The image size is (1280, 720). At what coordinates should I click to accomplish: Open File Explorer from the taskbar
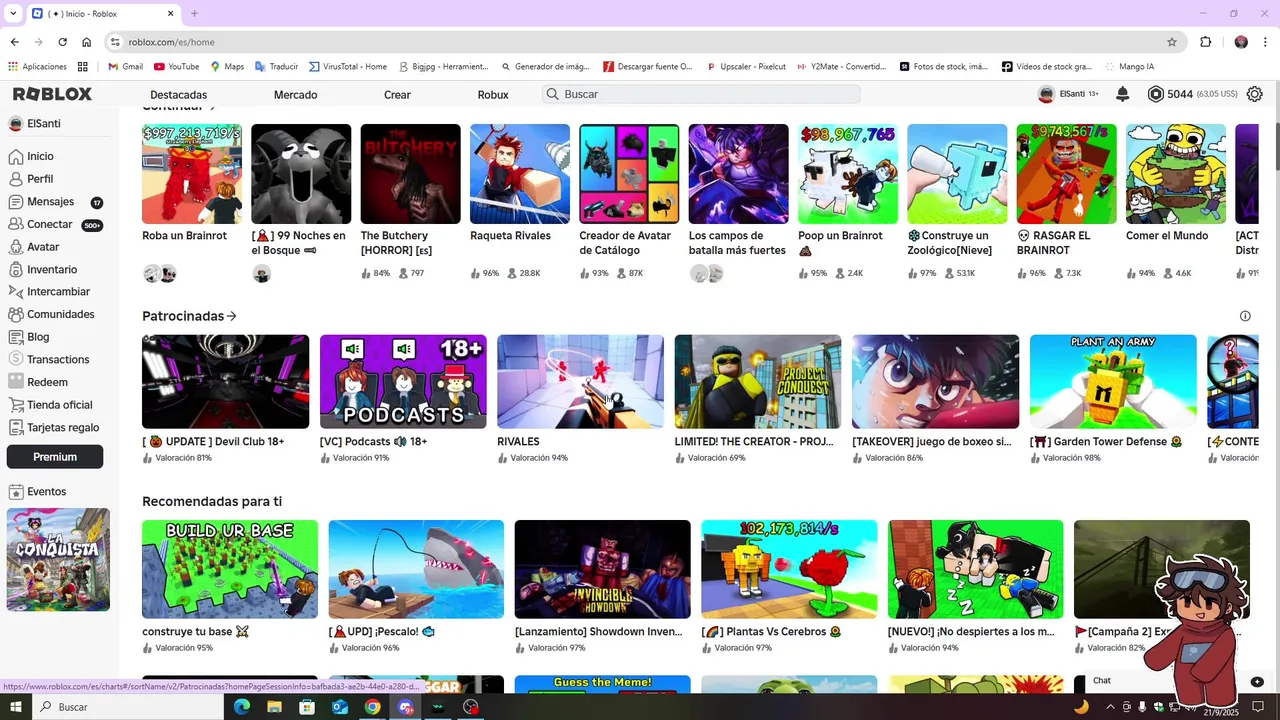click(x=274, y=707)
